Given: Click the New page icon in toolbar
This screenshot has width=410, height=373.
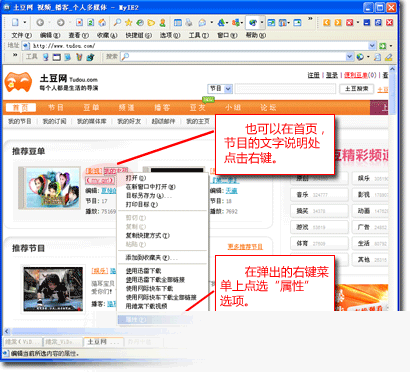Looking at the screenshot, I should (15, 22).
